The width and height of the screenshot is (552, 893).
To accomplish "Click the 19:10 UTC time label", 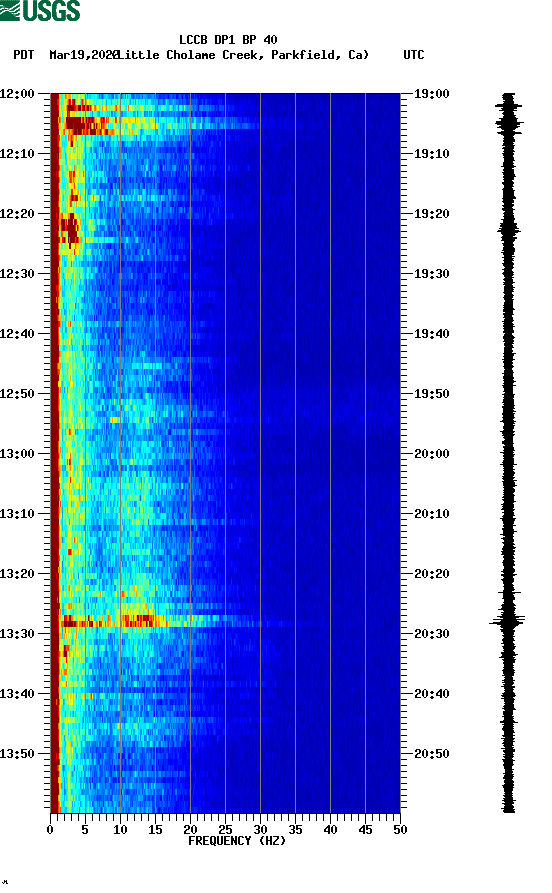I will (431, 153).
